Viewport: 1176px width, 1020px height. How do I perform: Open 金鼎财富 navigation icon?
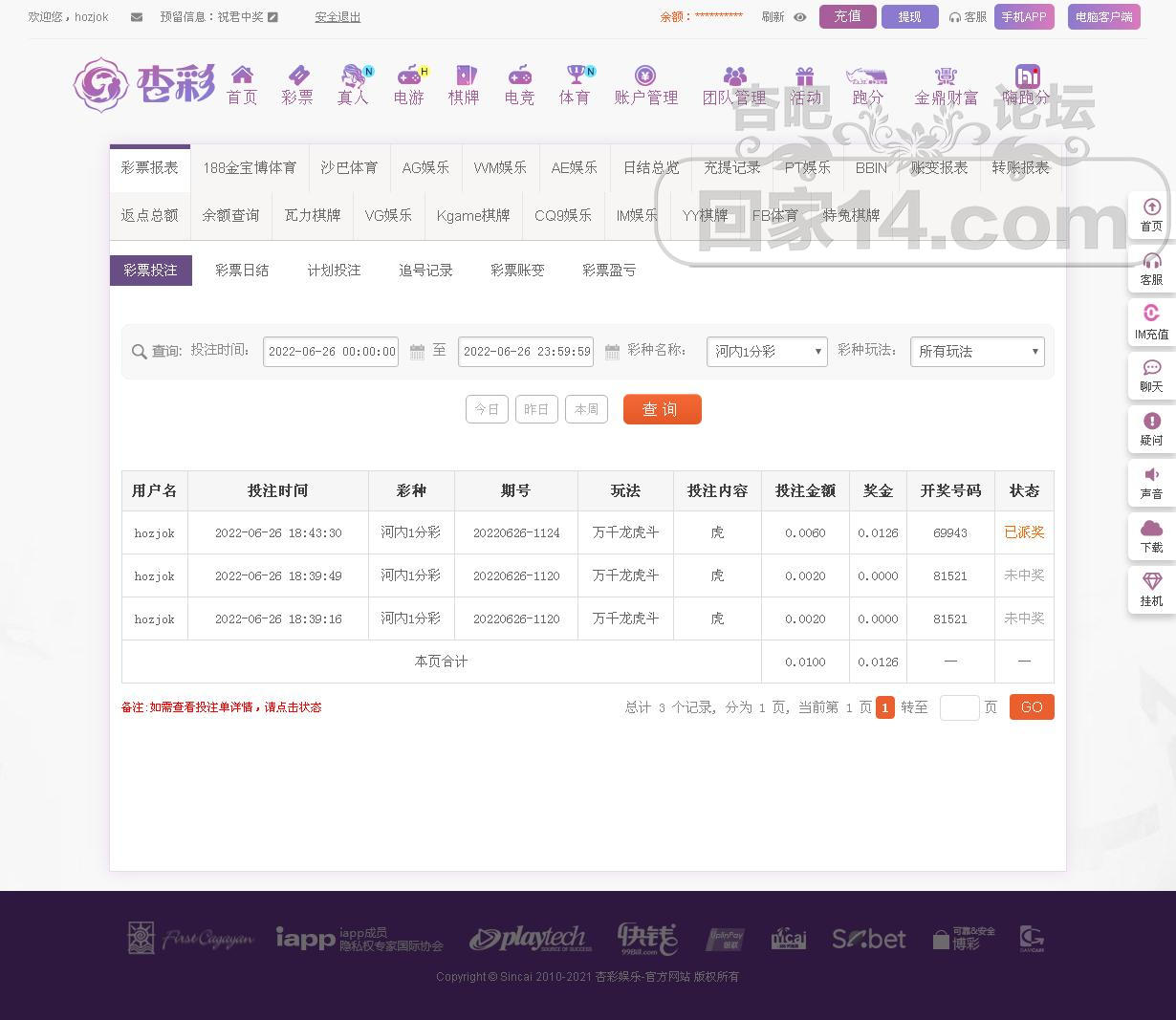[x=946, y=85]
